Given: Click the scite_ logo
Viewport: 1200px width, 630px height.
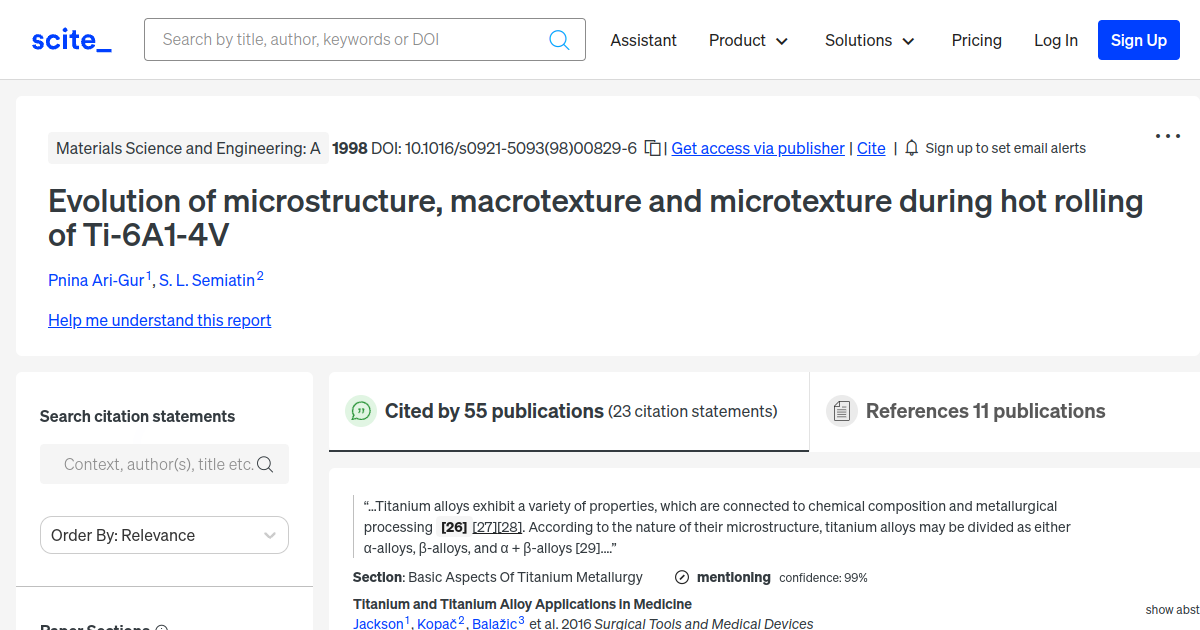Looking at the screenshot, I should point(72,40).
